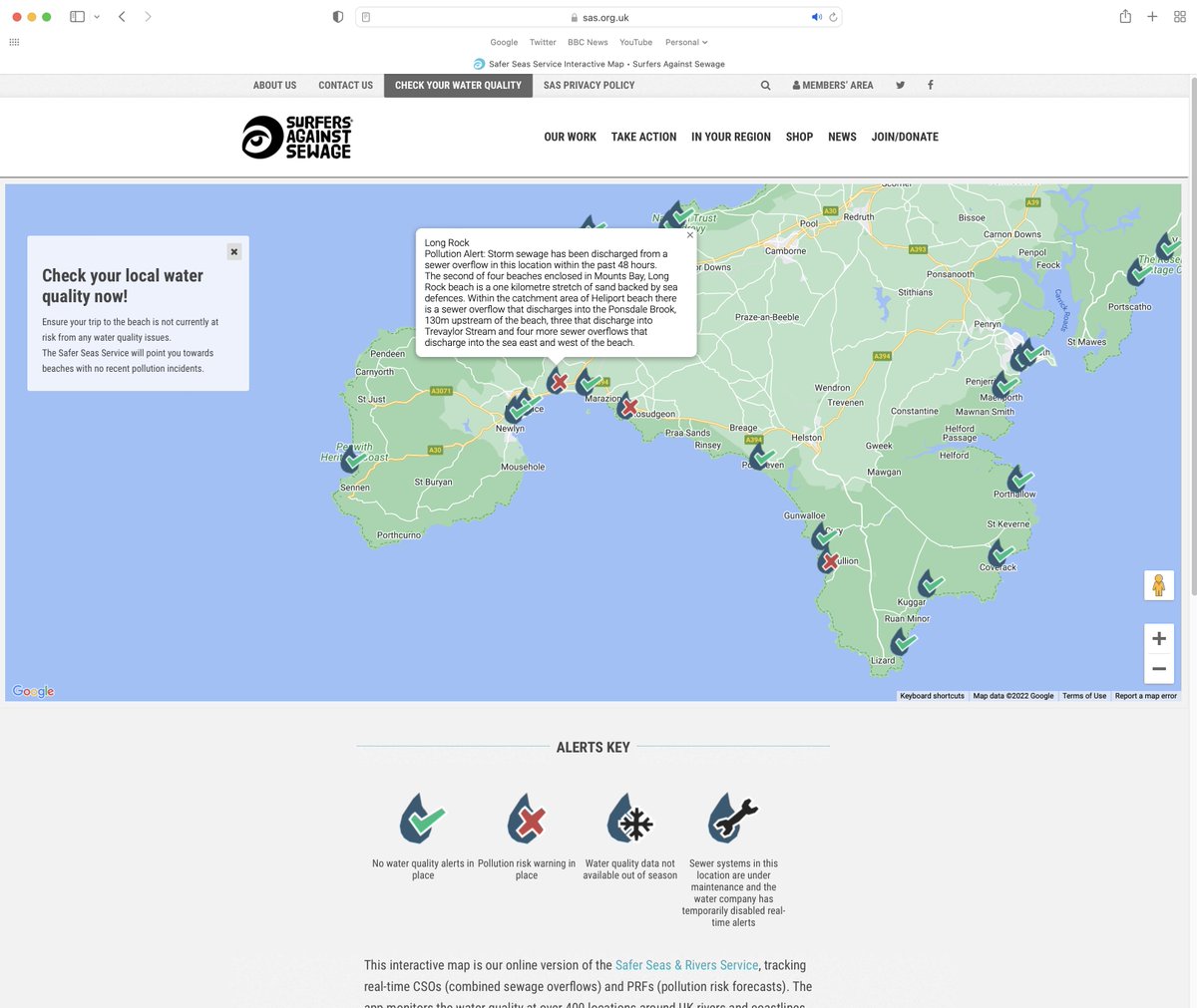Click the out-of-season snowflake key icon
Screen dimensions: 1197x1008
coord(630,820)
